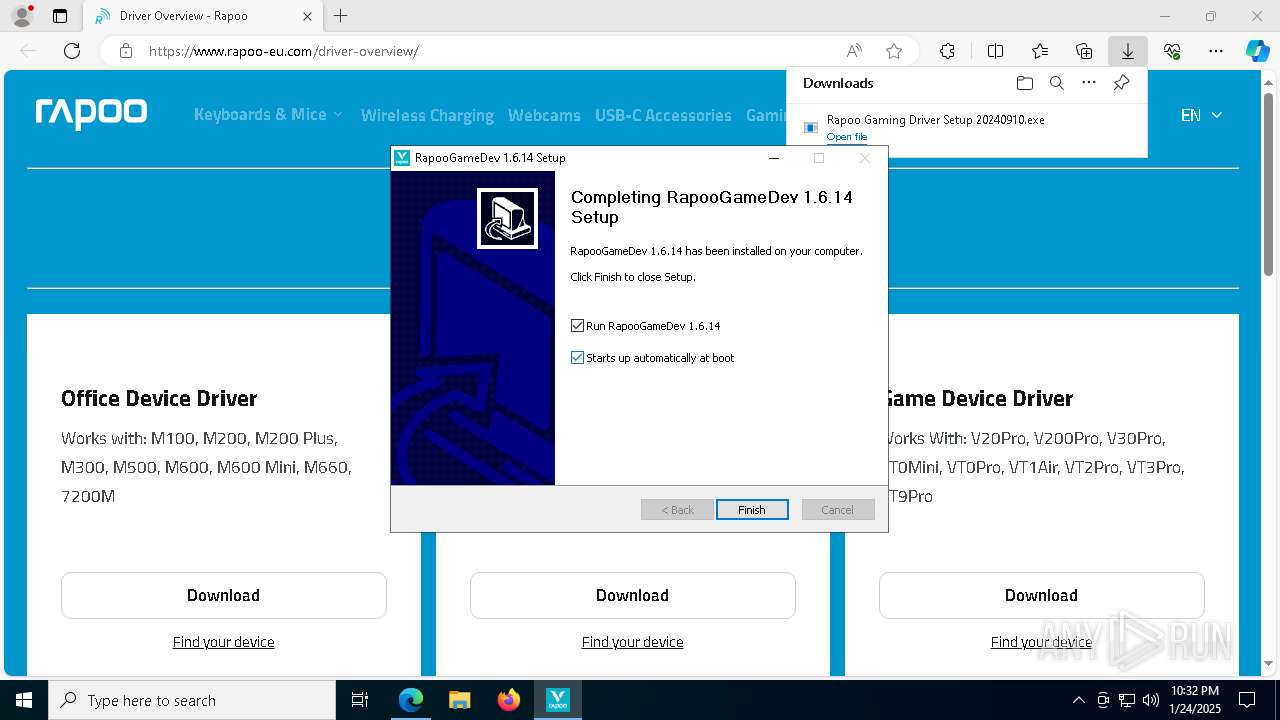Open the tab actions menu icon
The width and height of the screenshot is (1280, 720).
click(60, 16)
